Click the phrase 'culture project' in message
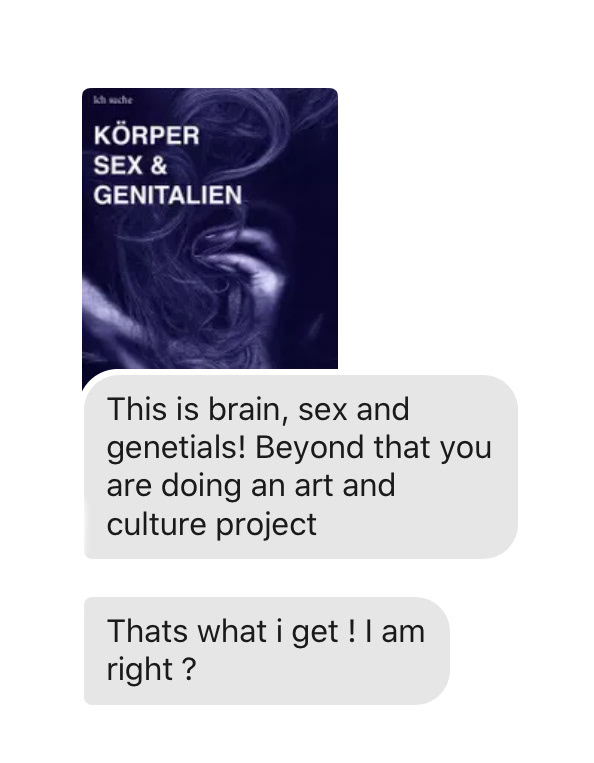Screen dimensions: 594x763 [212, 525]
